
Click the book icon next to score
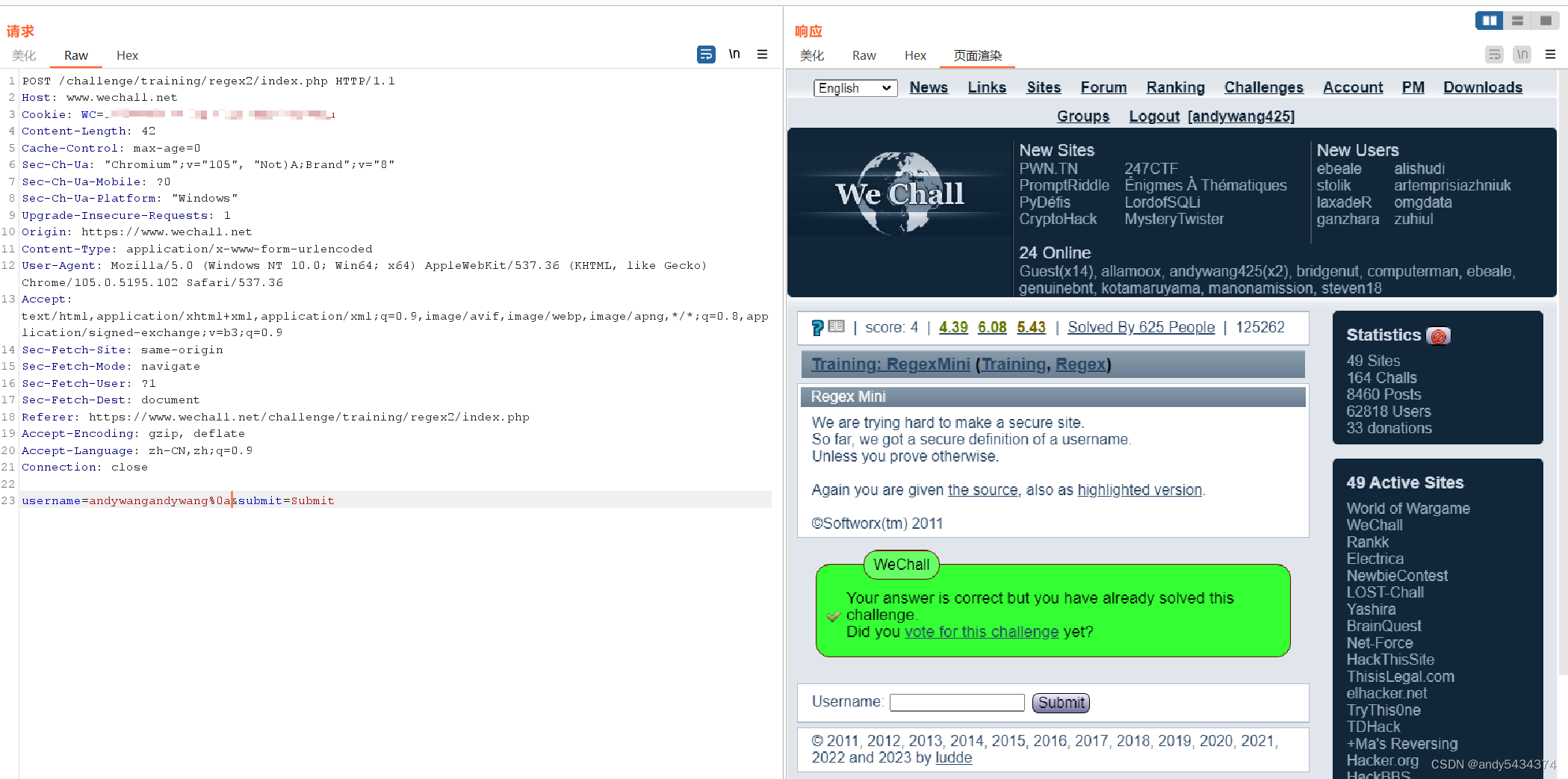pyautogui.click(x=836, y=326)
